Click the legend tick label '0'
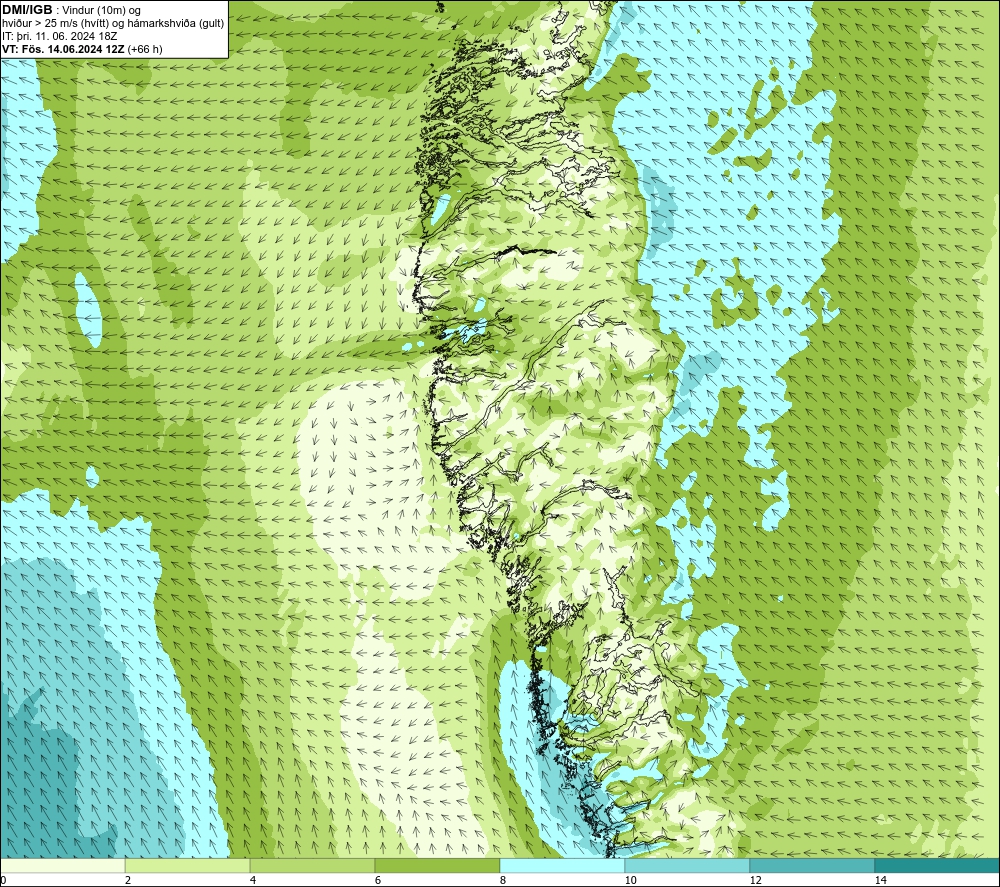This screenshot has height=887, width=1000. click(x=3, y=880)
